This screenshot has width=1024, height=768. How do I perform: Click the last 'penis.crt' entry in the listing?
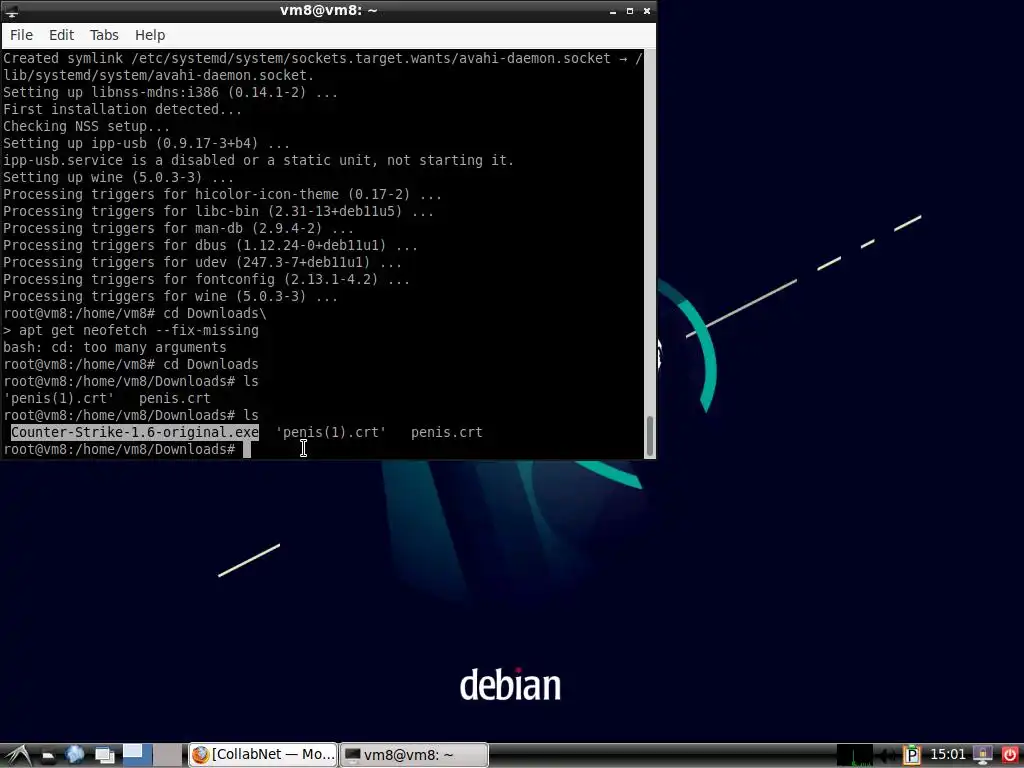[447, 432]
